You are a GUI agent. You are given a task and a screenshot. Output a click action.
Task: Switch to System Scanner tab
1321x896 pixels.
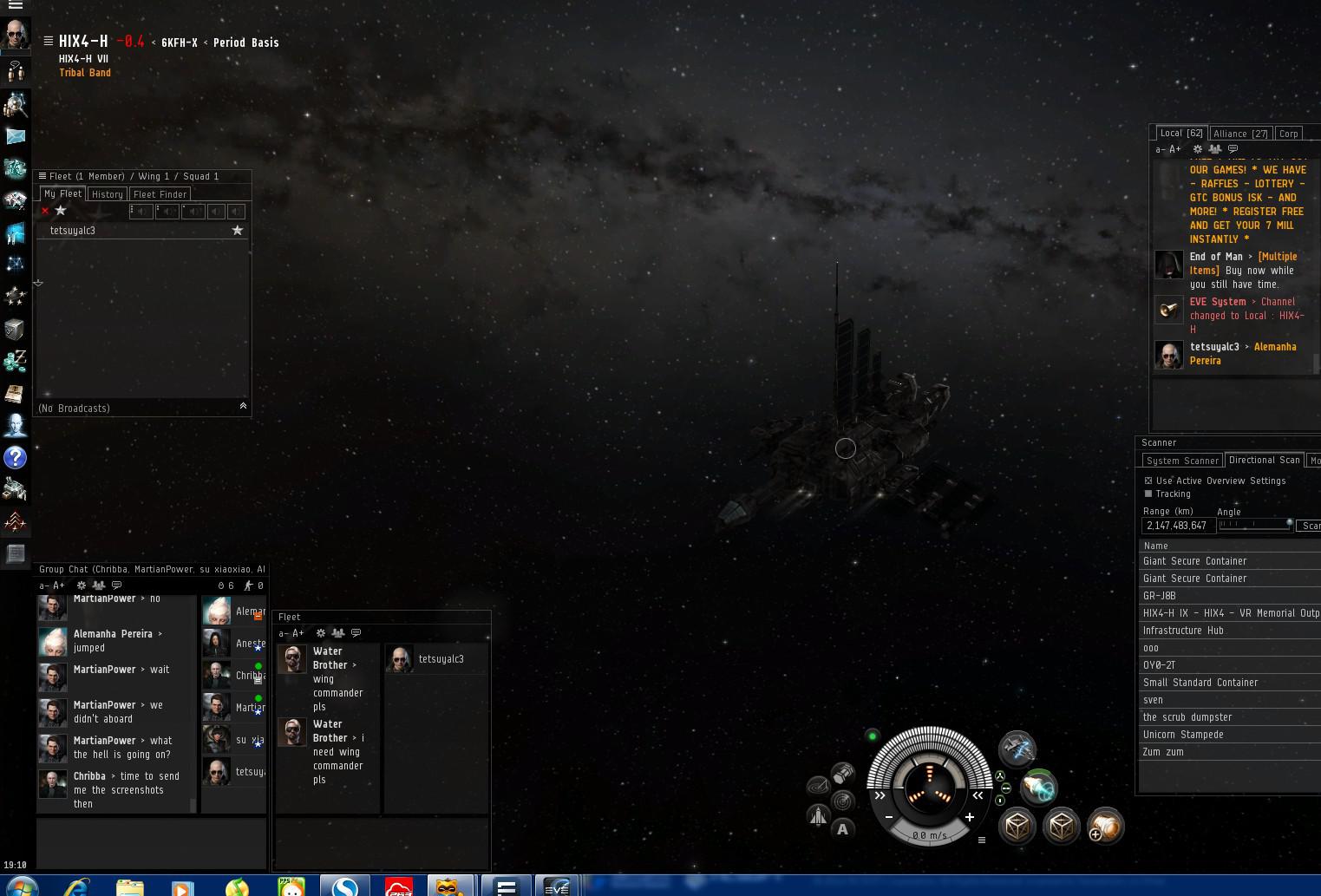[1182, 461]
